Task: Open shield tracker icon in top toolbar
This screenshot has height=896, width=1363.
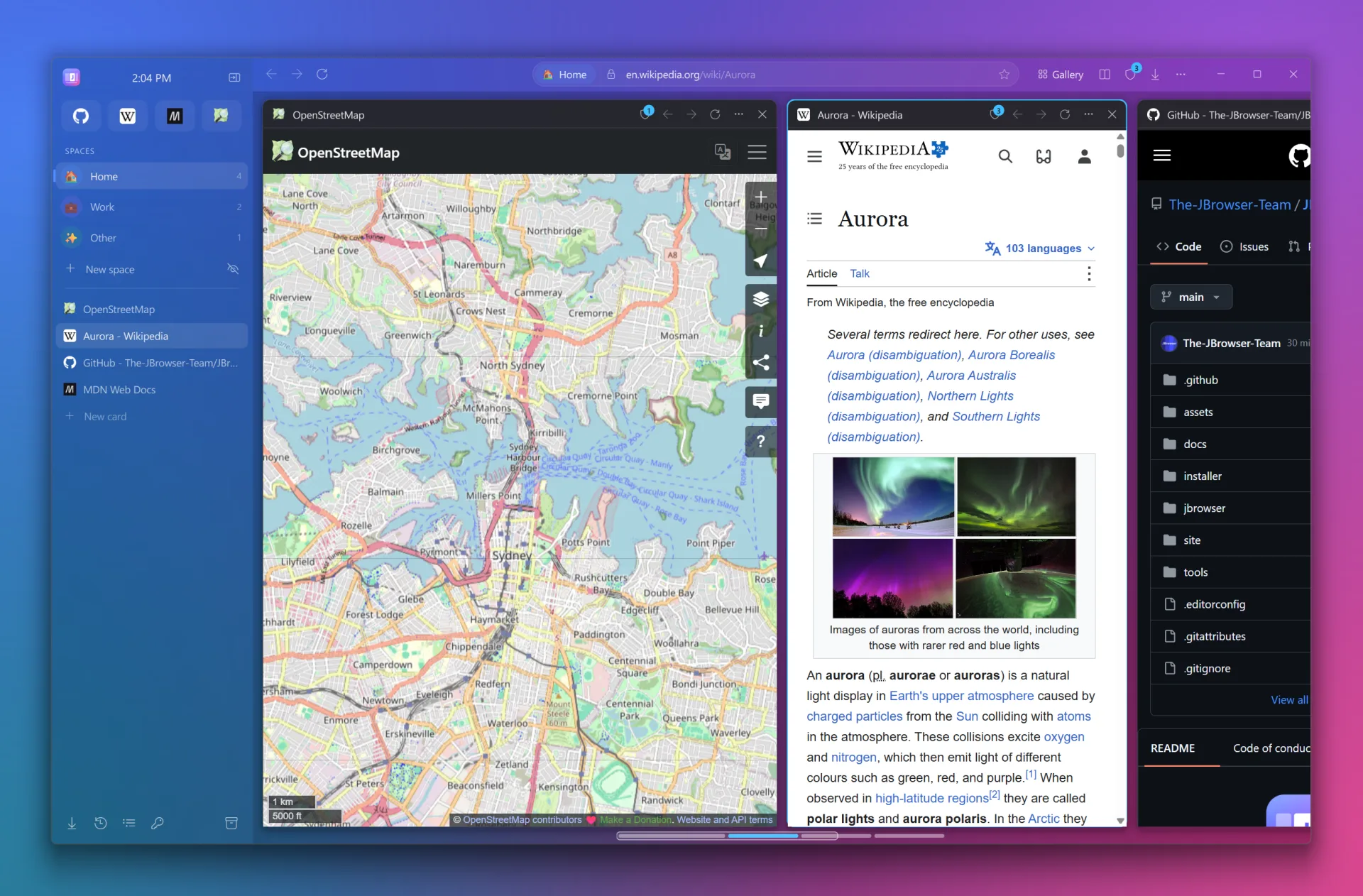Action: click(x=1131, y=74)
